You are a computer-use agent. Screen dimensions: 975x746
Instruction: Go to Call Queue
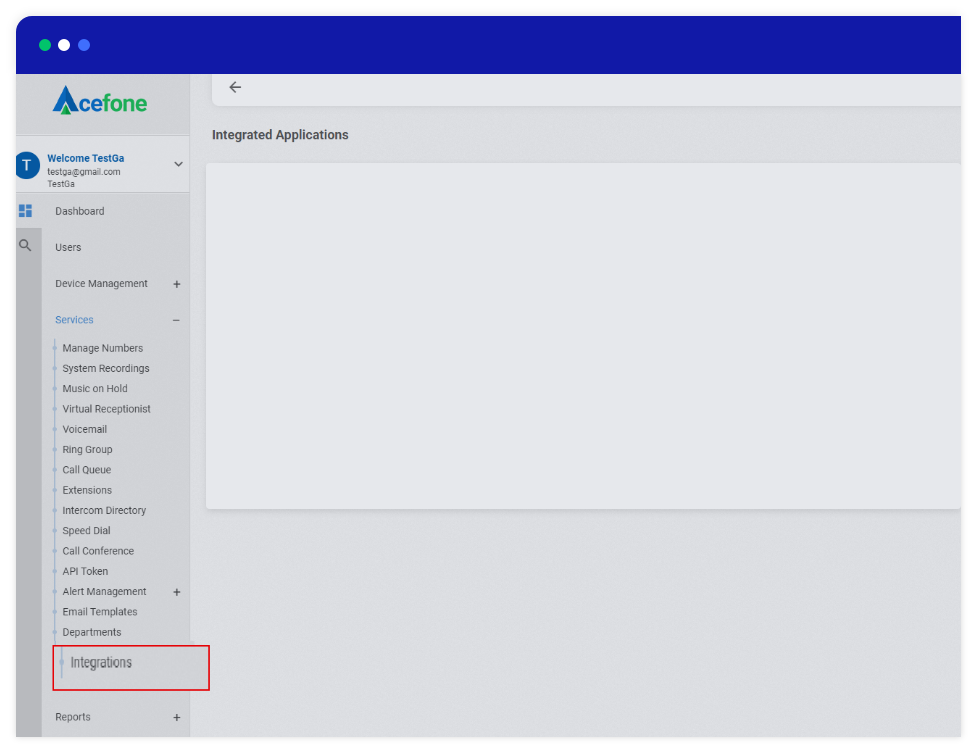pos(87,470)
